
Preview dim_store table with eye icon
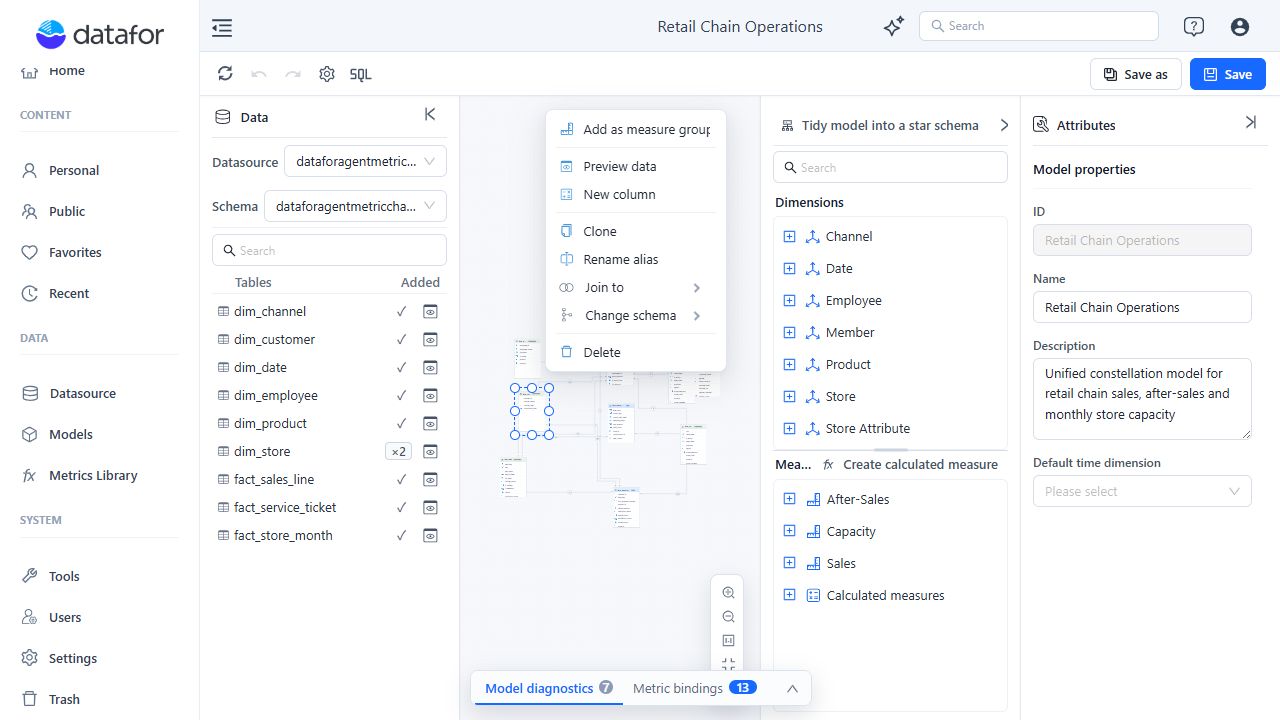point(430,451)
